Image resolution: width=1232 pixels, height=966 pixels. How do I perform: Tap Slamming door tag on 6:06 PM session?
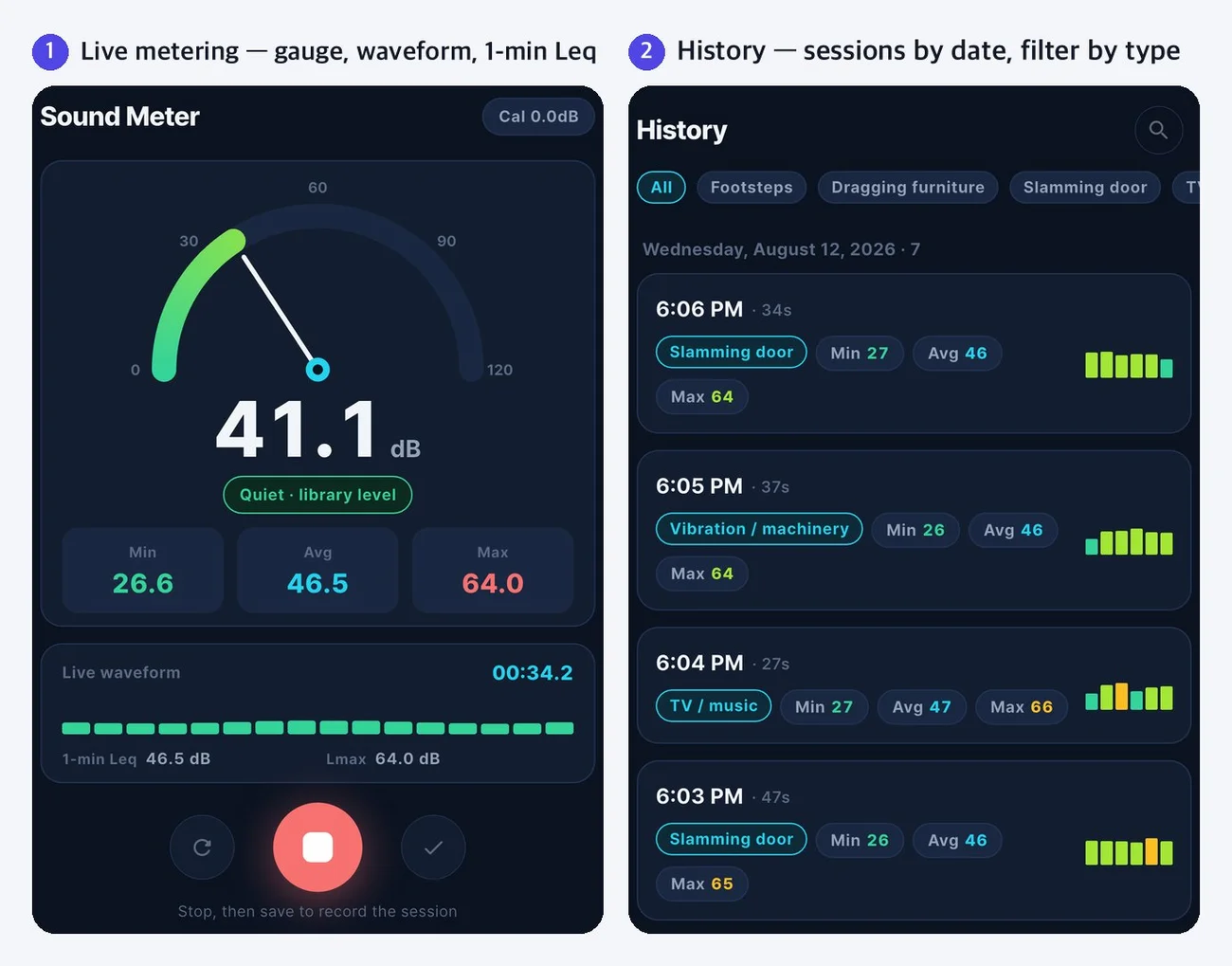tap(732, 352)
